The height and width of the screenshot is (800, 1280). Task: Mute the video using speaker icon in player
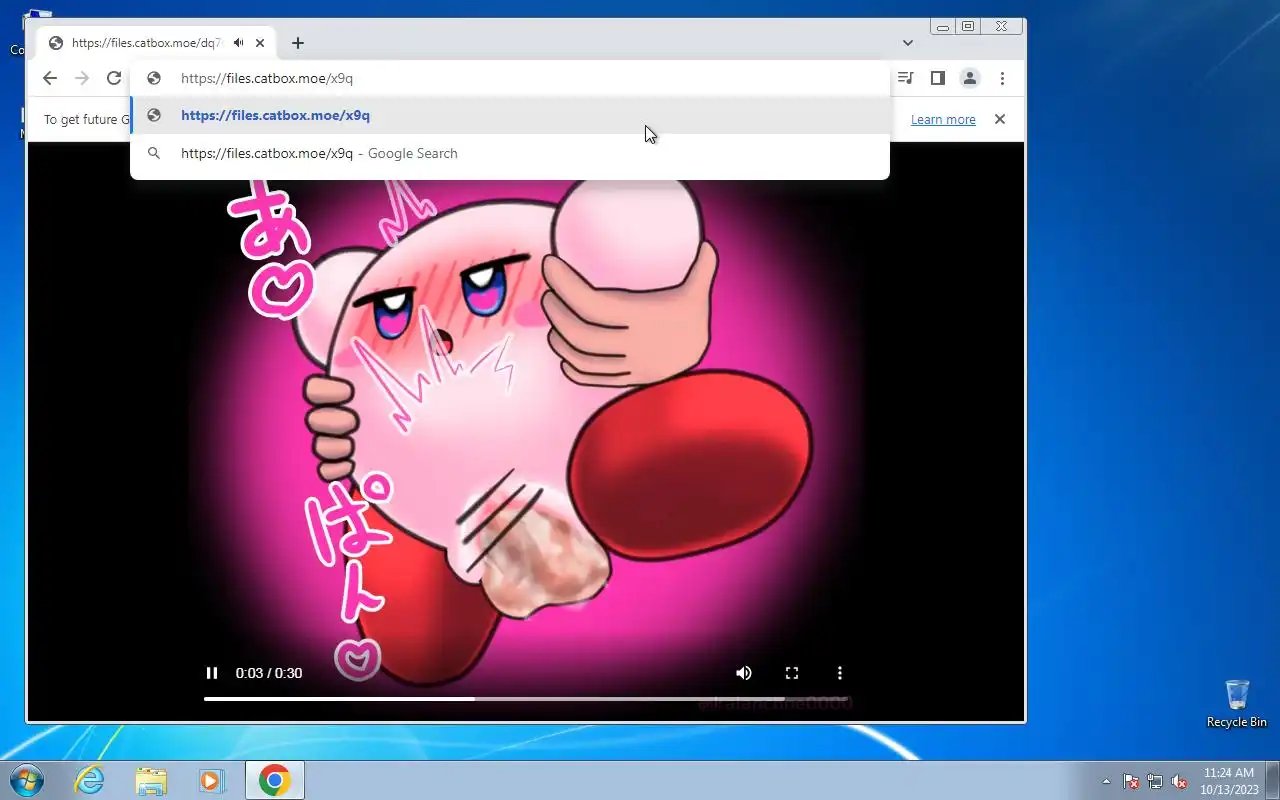[x=744, y=673]
